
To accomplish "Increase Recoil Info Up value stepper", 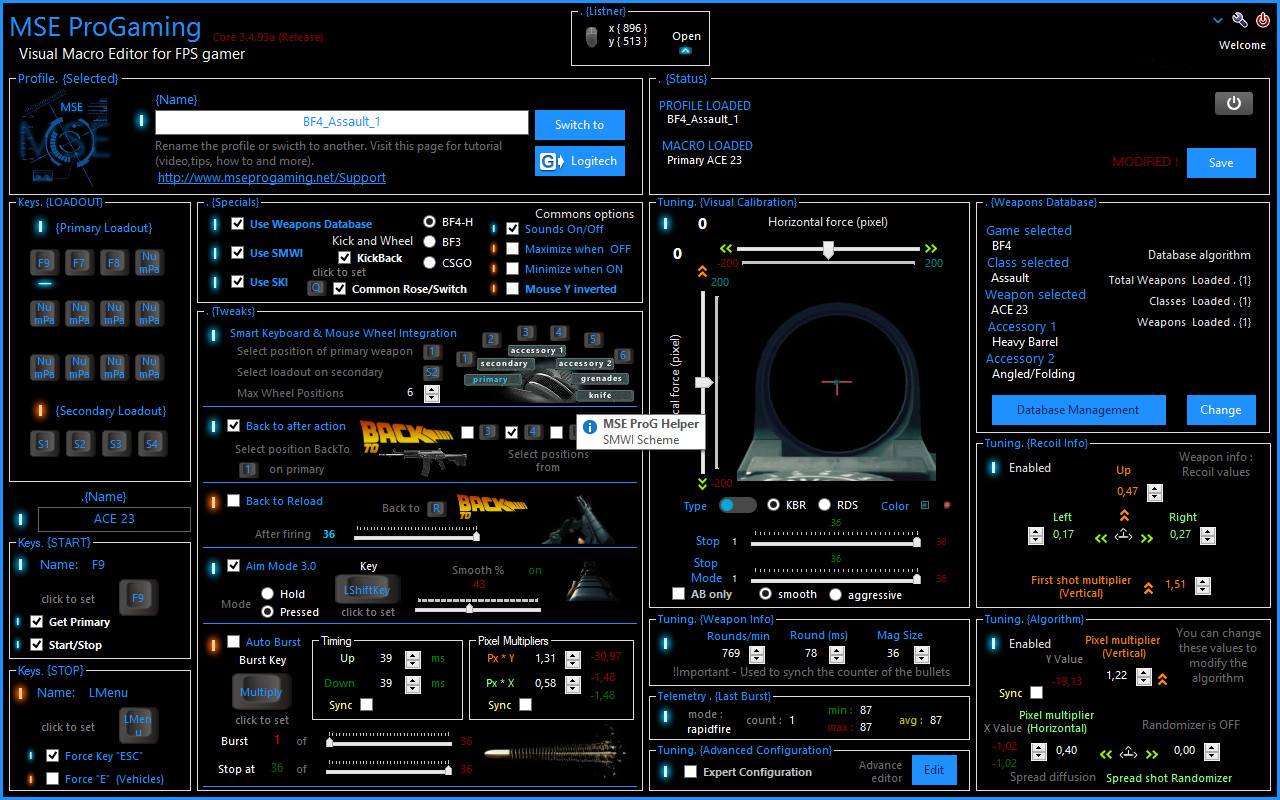I will pyautogui.click(x=1155, y=488).
